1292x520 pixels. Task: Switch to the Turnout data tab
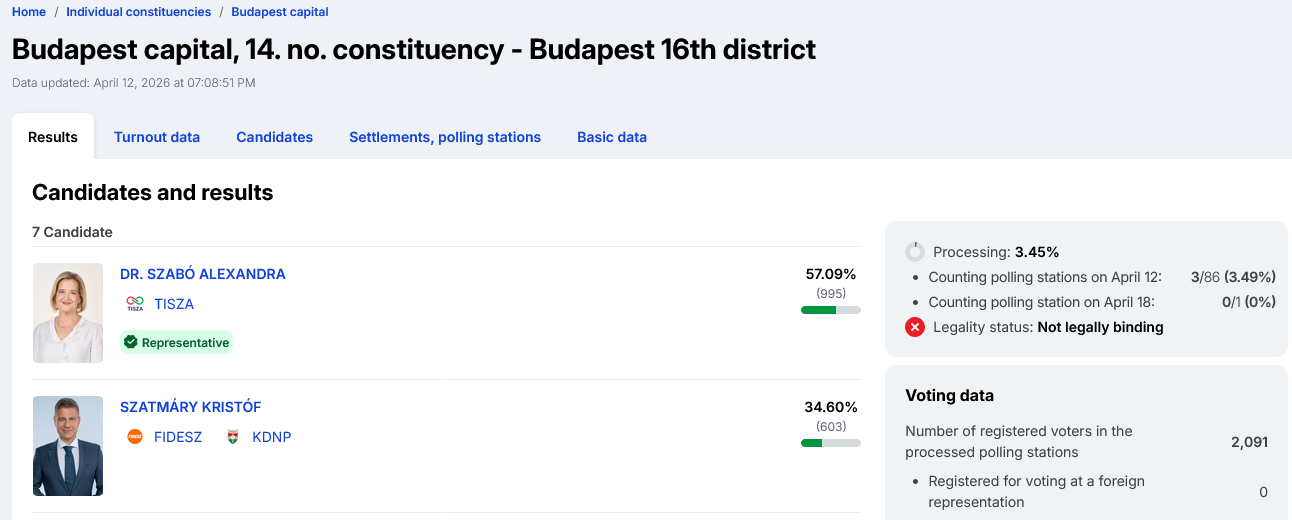[157, 137]
